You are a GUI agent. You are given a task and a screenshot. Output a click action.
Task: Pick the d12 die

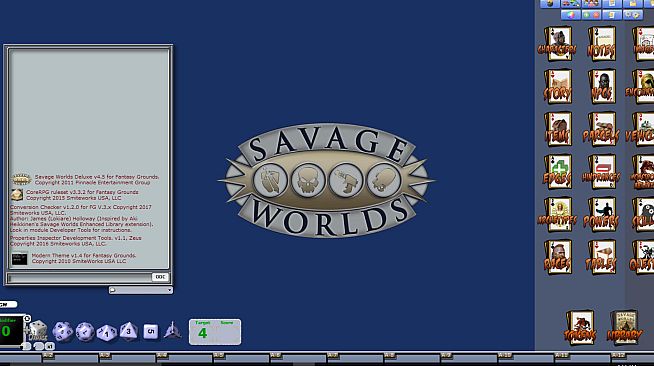85,332
